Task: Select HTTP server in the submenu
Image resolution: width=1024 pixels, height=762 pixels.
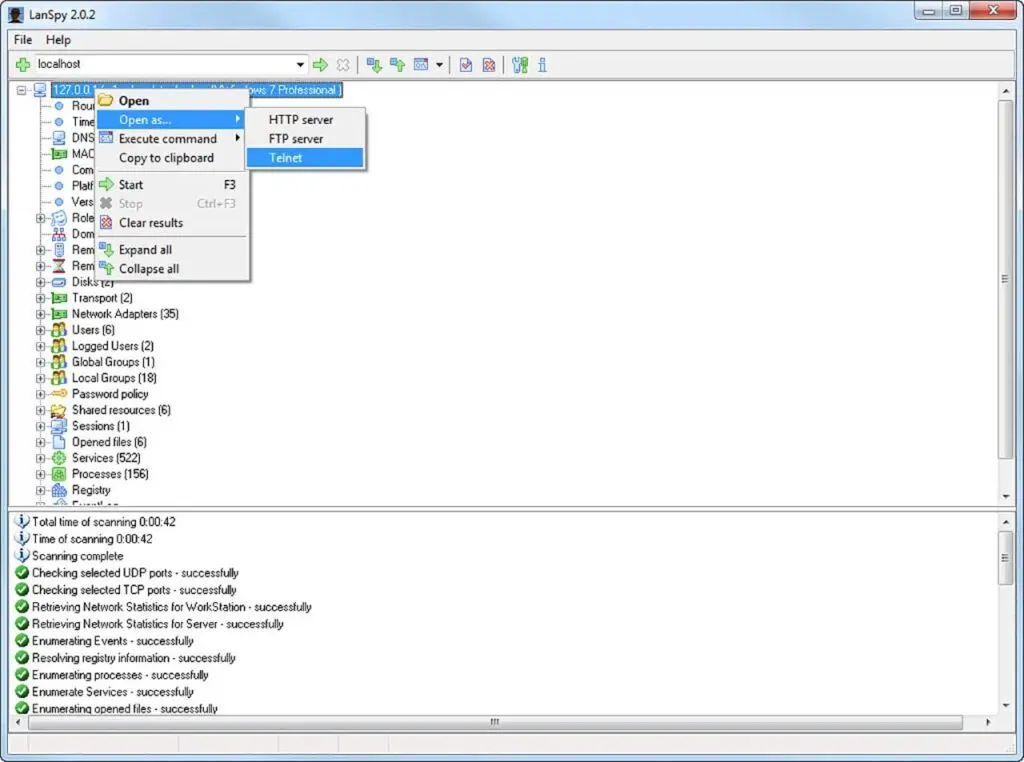Action: (305, 119)
